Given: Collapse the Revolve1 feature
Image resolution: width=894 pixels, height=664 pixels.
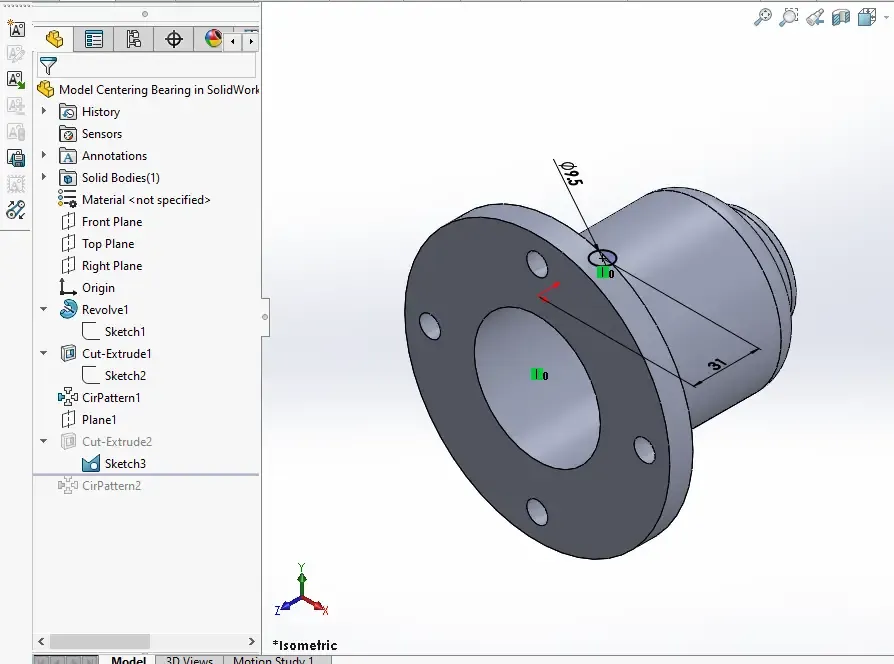Looking at the screenshot, I should point(44,309).
